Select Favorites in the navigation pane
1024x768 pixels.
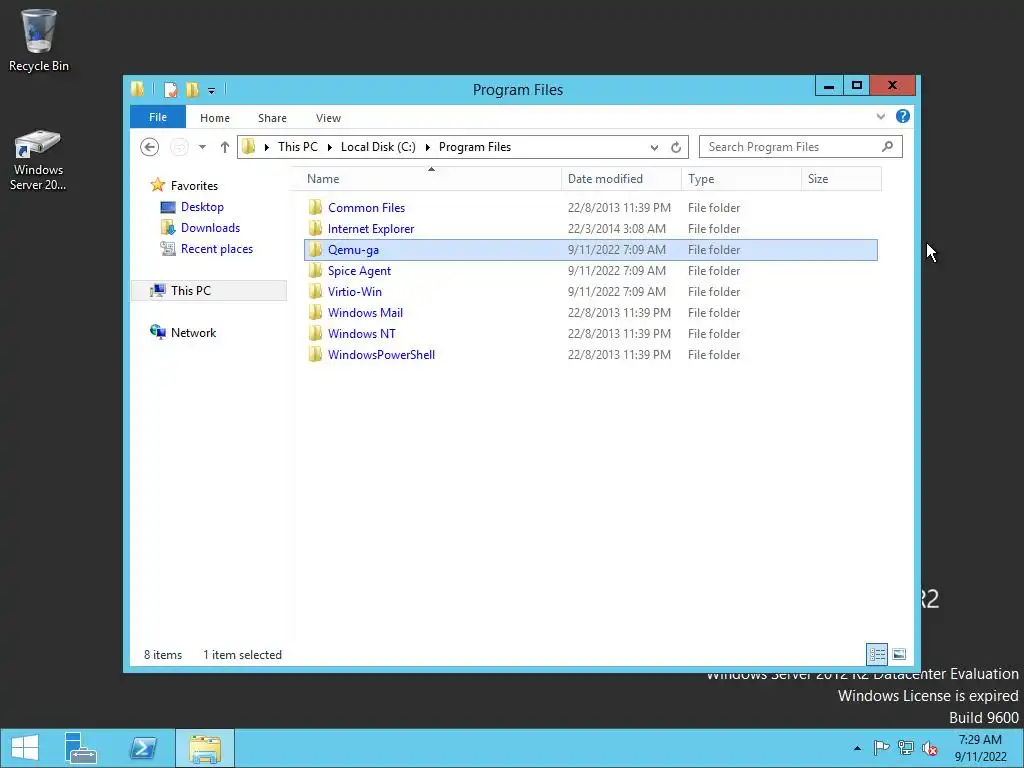(x=194, y=186)
